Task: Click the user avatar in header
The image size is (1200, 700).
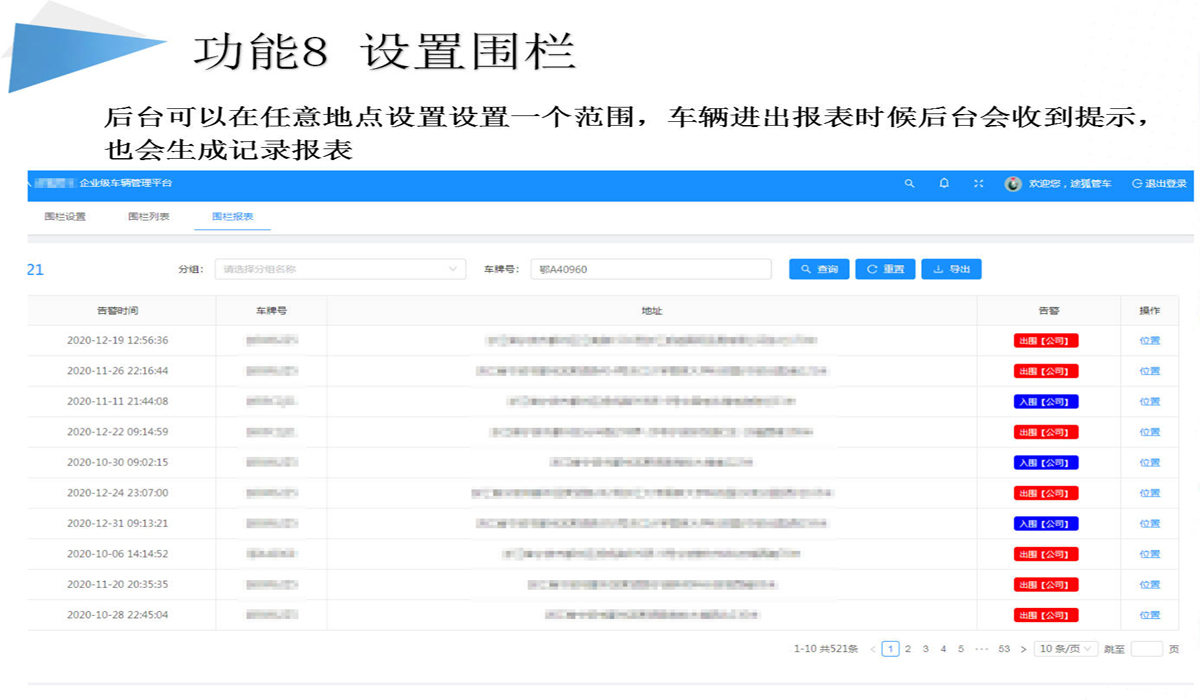Action: coord(1013,184)
